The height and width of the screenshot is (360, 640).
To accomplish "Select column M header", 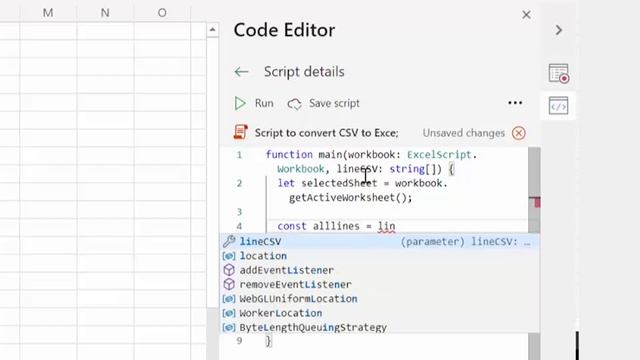I will tap(48, 13).
